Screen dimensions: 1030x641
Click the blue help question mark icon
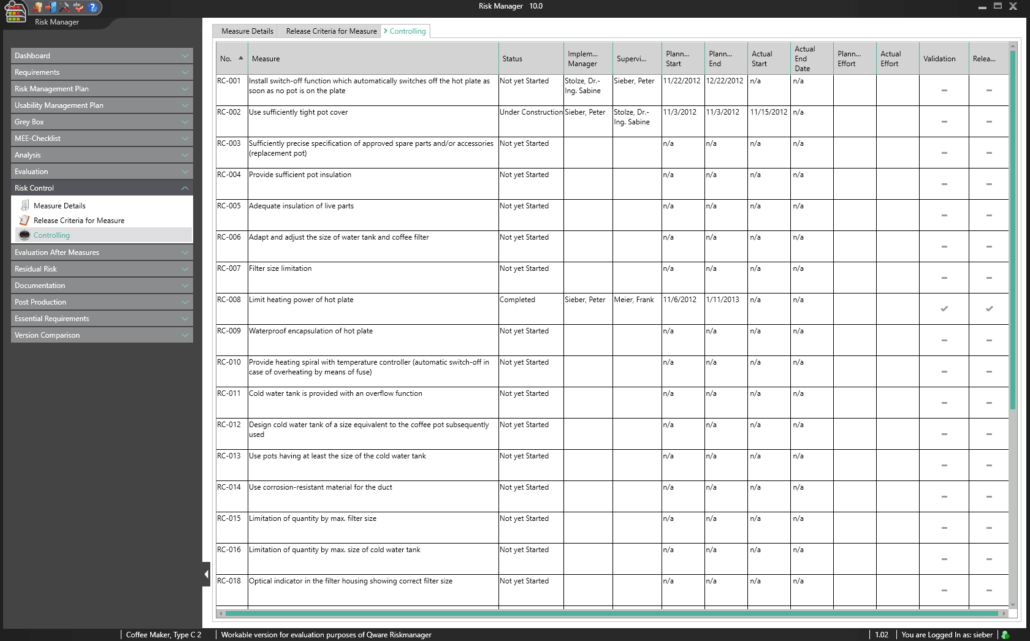(93, 8)
